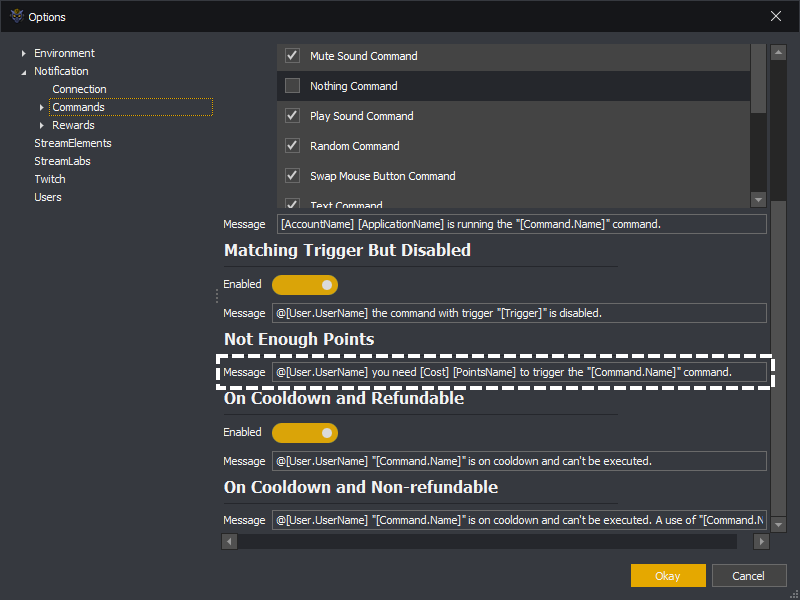The width and height of the screenshot is (800, 600).
Task: Click the main panel scroll up arrow
Action: coord(778,52)
